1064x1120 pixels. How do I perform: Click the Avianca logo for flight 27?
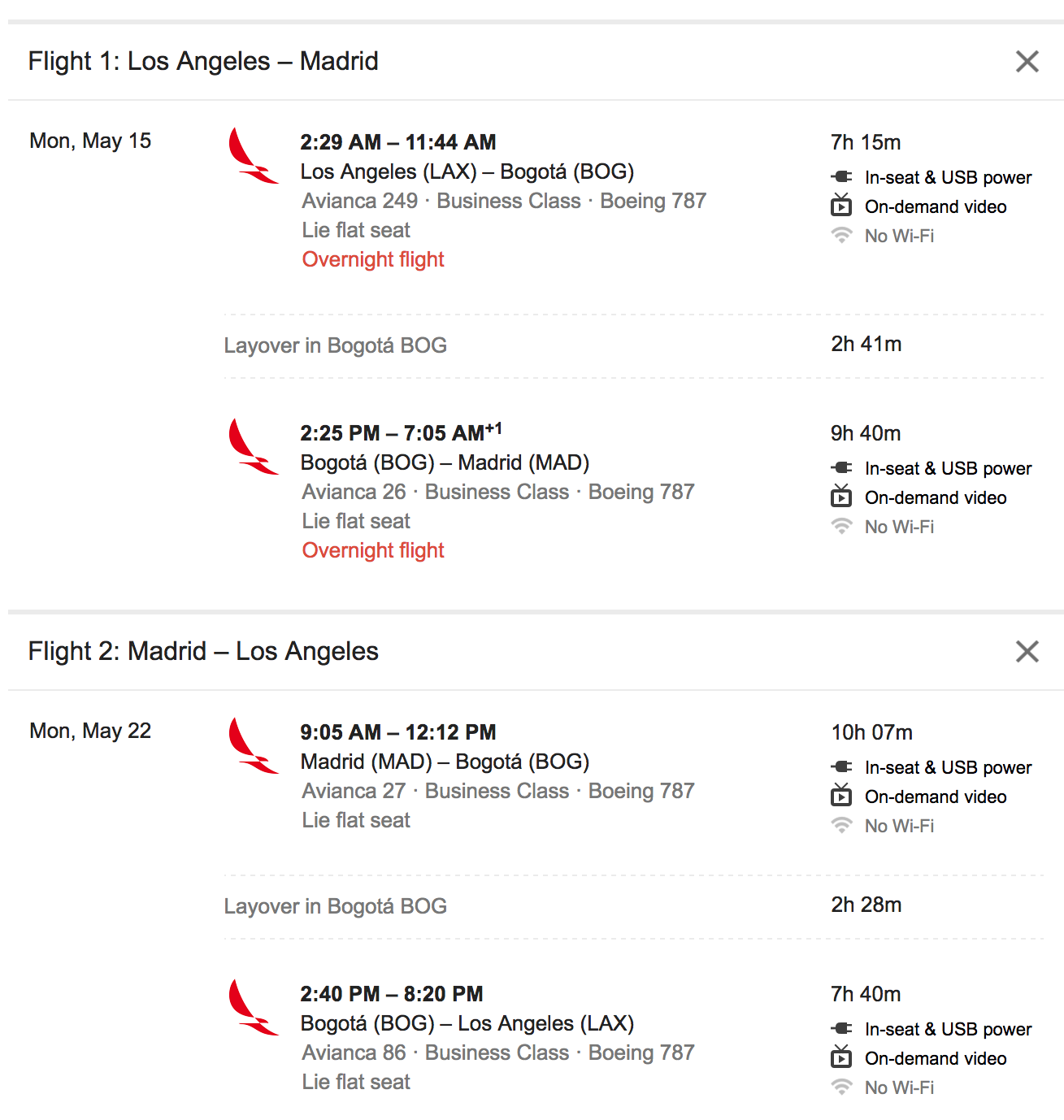pyautogui.click(x=252, y=745)
